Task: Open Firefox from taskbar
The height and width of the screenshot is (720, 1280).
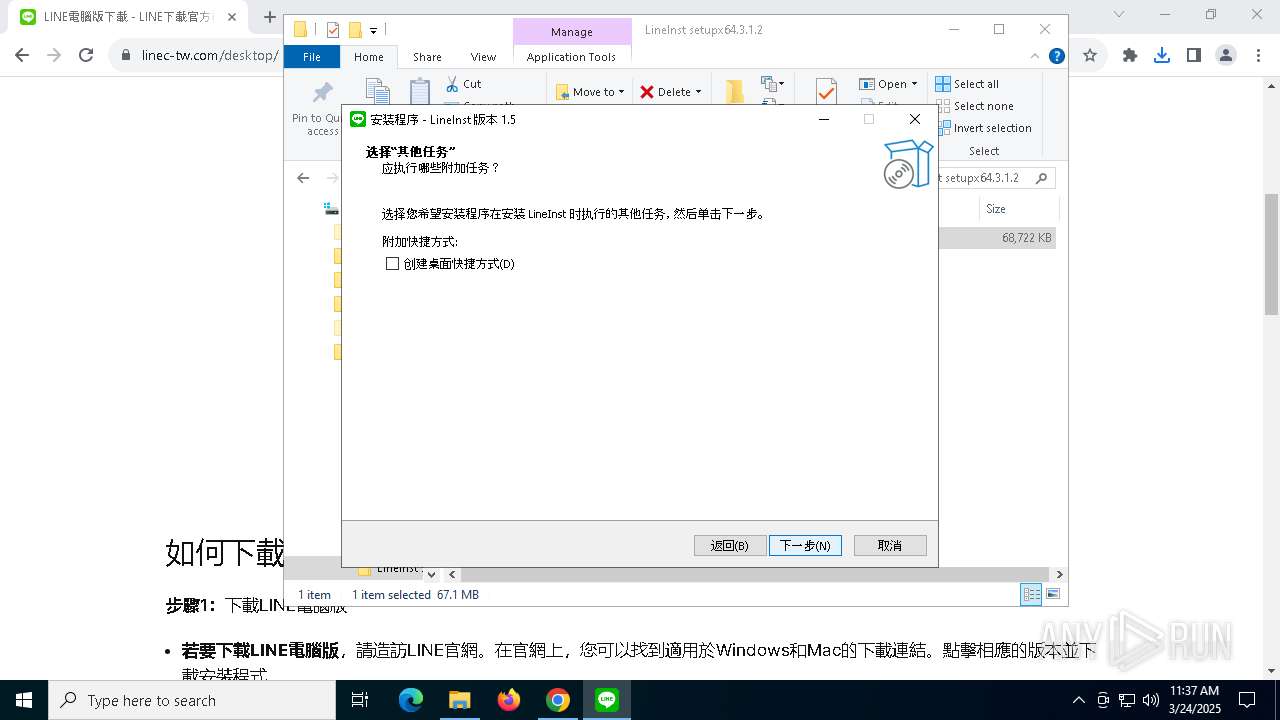Action: pos(509,700)
